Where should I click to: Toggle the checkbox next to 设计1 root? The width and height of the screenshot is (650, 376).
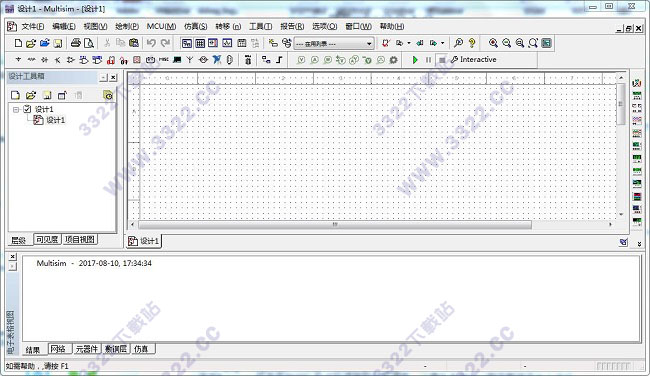pos(27,109)
